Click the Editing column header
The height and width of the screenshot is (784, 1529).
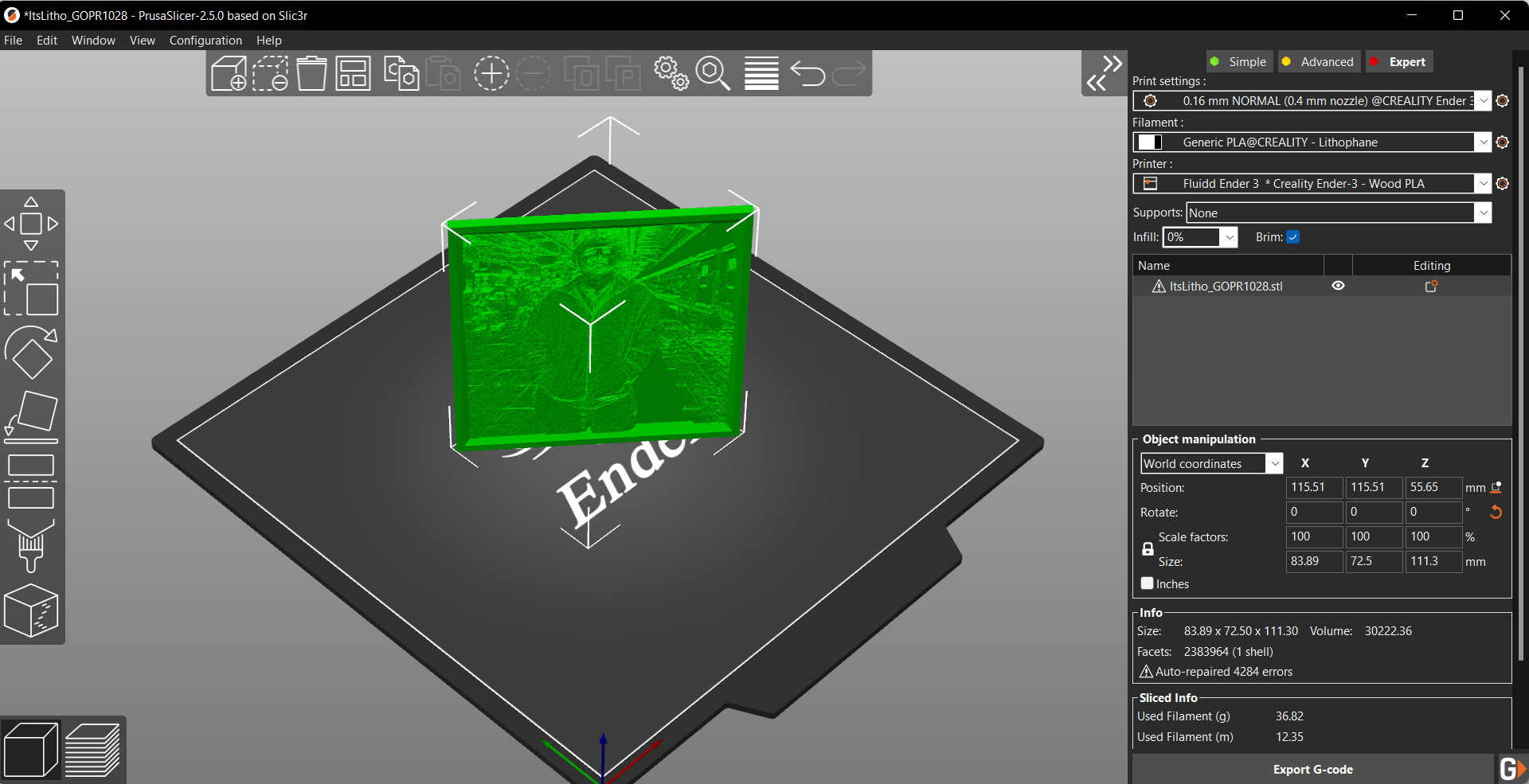[x=1431, y=265]
